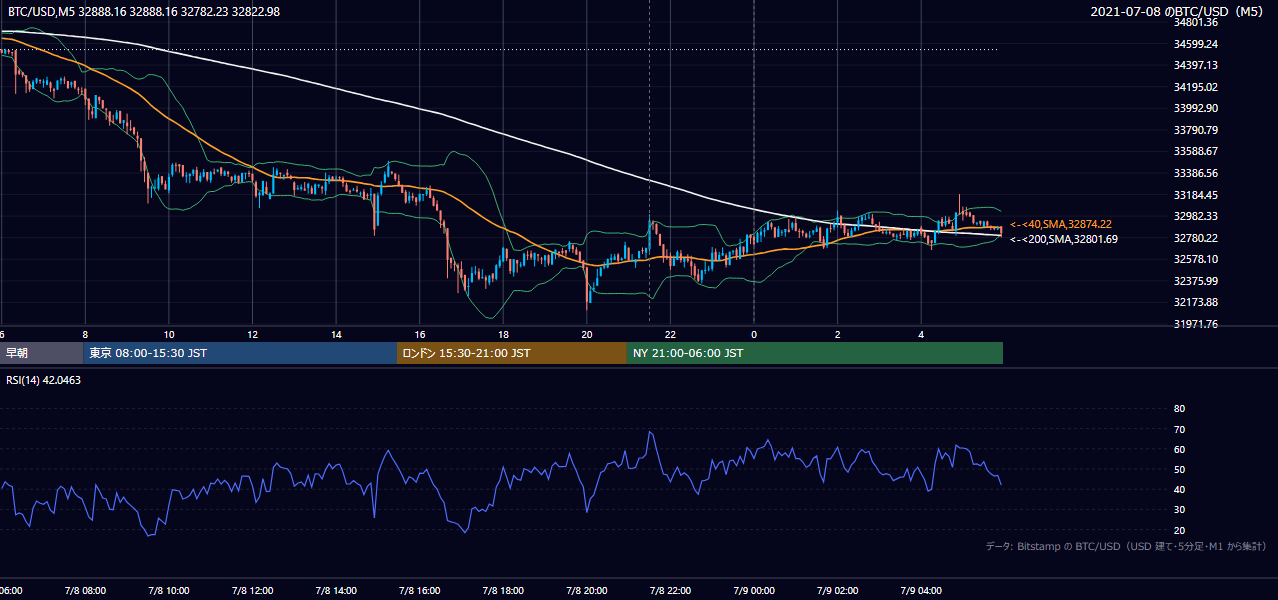Screen dimensions: 1278x600
Task: Click price axis value 33184.45
Action: 1196,195
